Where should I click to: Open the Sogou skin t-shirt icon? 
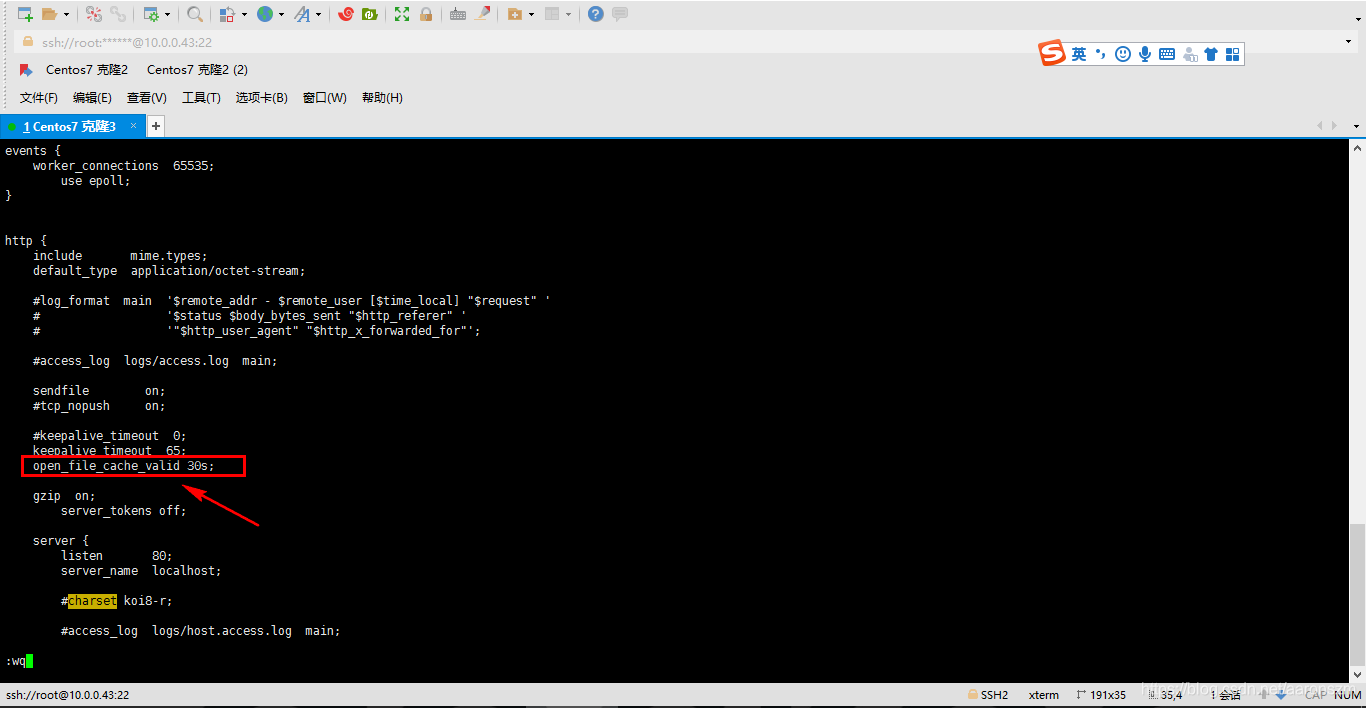[1211, 54]
